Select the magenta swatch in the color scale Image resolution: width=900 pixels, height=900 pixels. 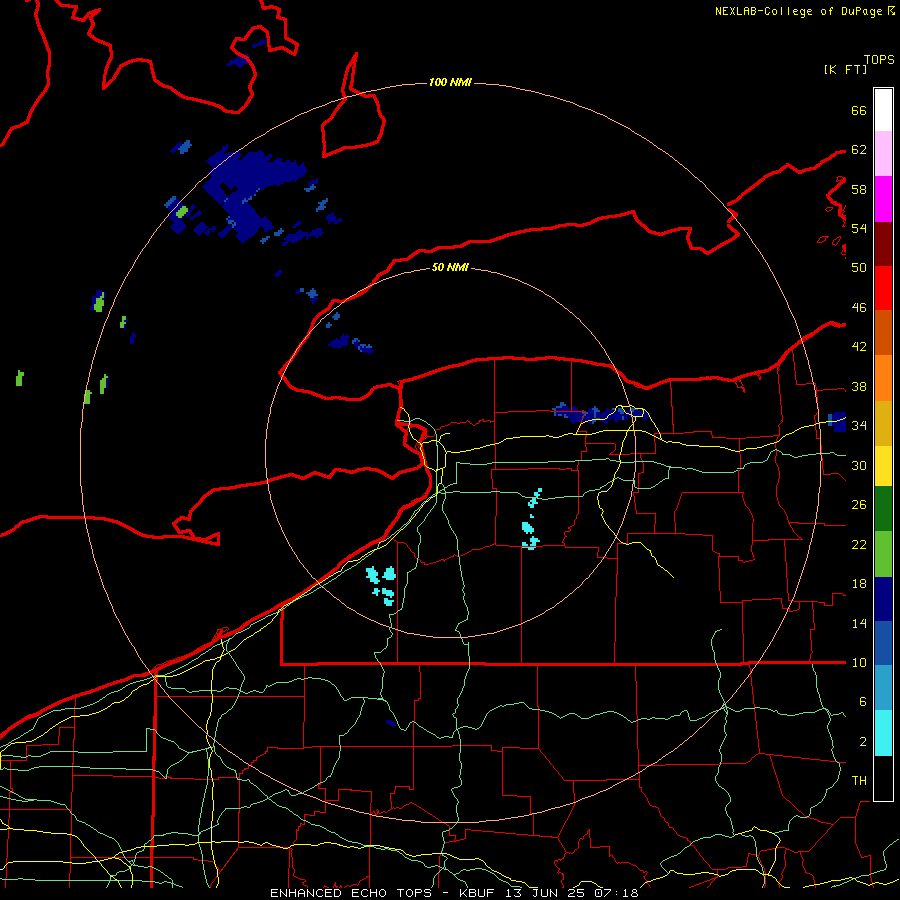coord(883,199)
